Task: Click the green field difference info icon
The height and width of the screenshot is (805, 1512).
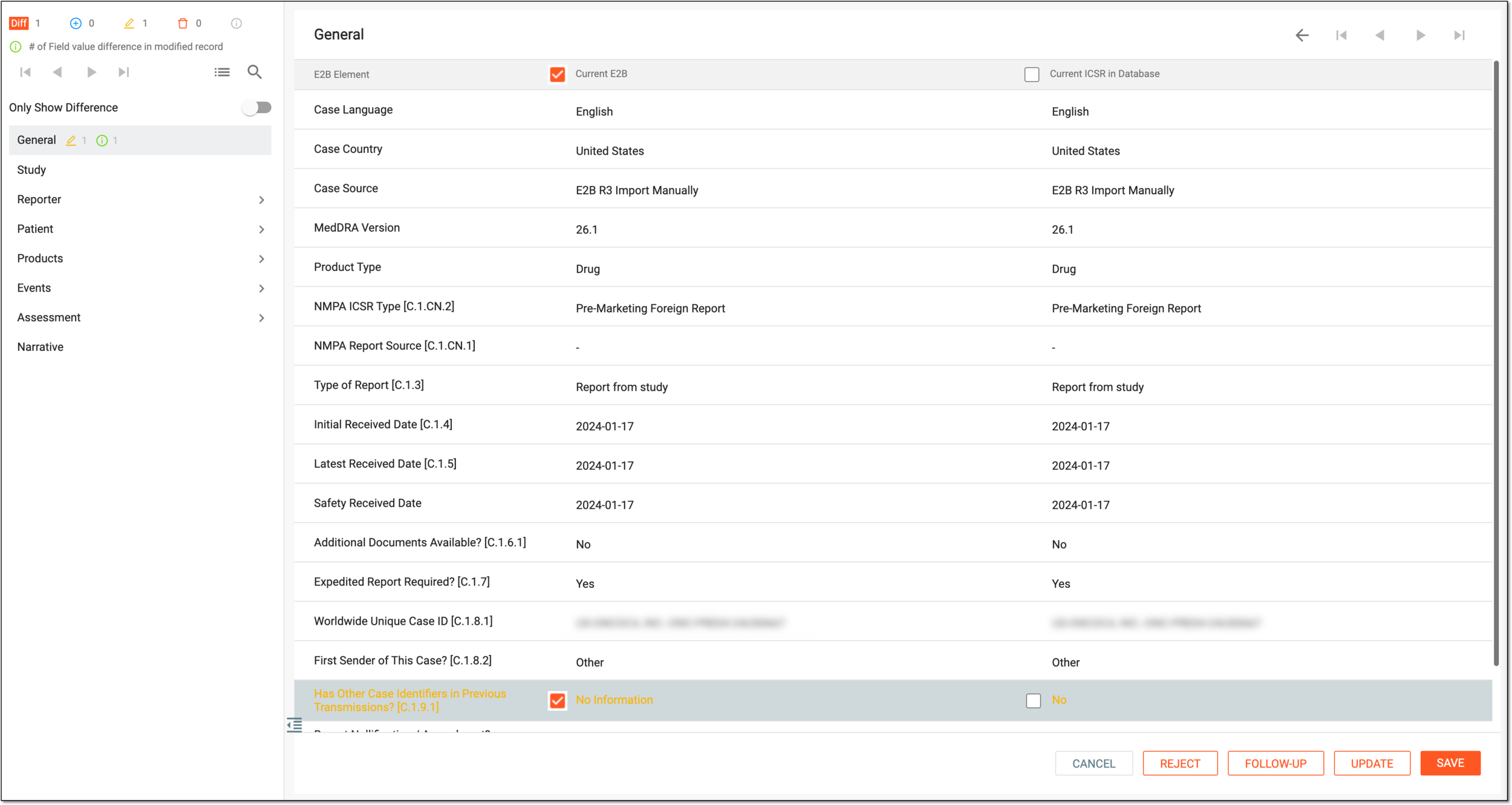Action: click(16, 47)
